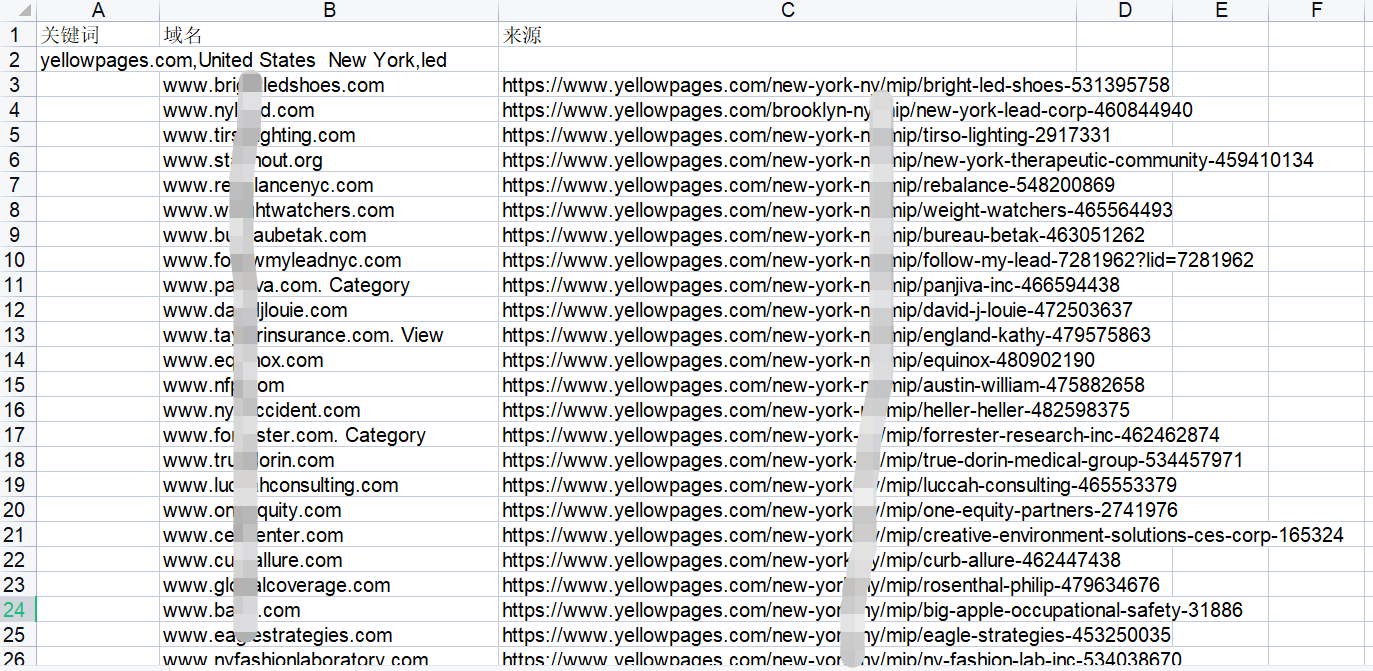Select column C header

click(787, 10)
